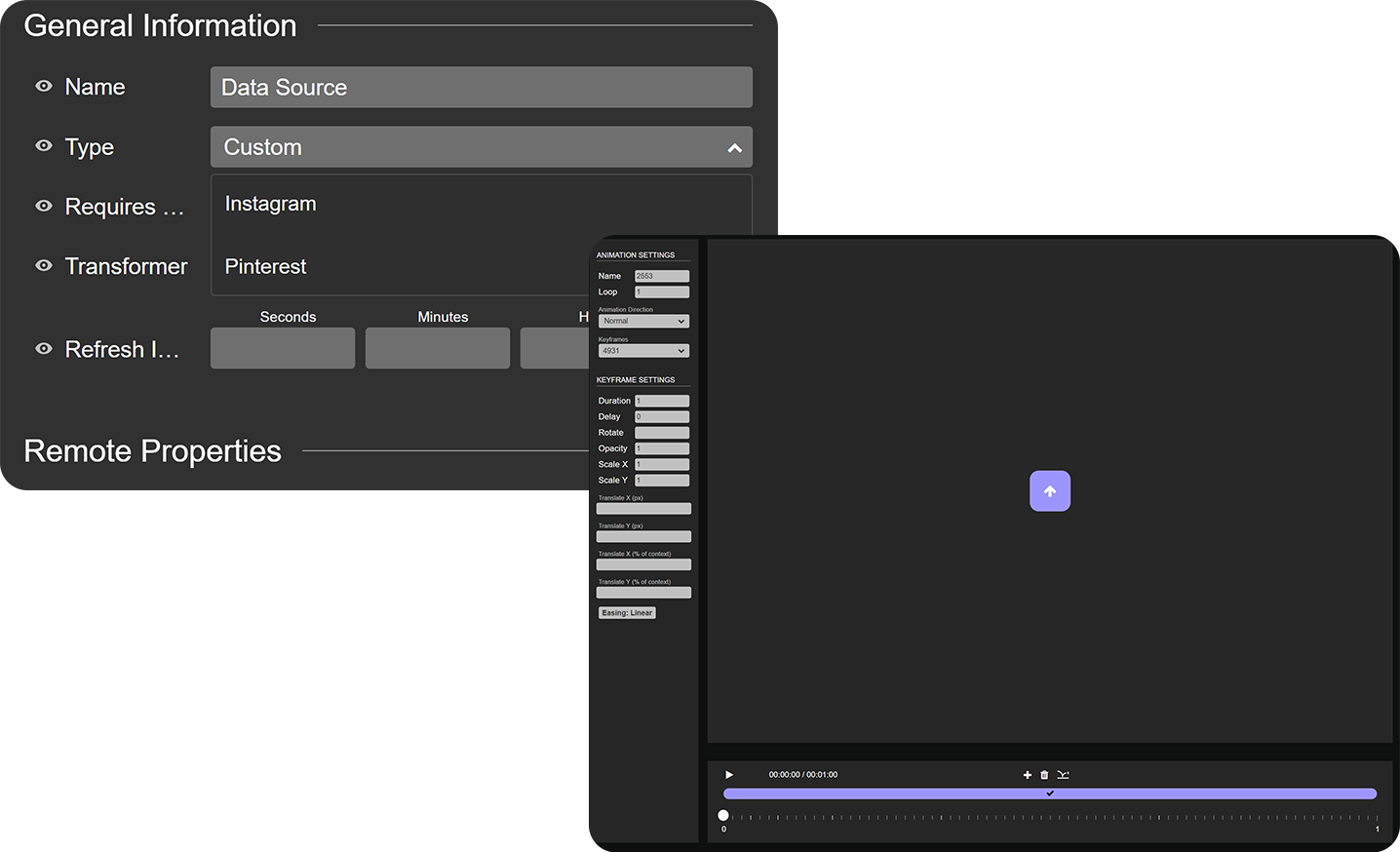Image resolution: width=1400 pixels, height=852 pixels.
Task: Add a new keyframe with the plus icon
Action: 1027,774
